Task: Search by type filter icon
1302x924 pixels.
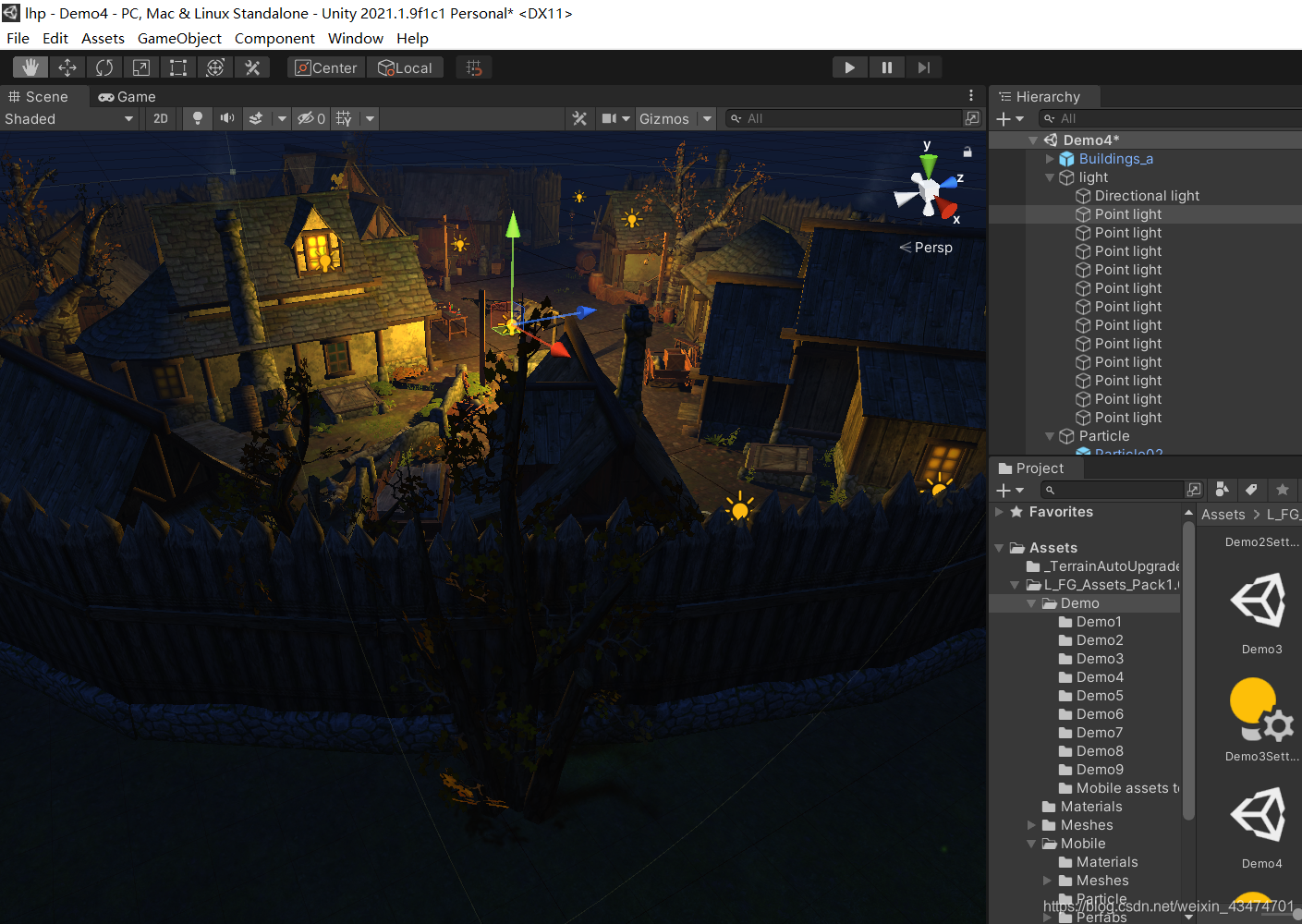Action: 1222,490
